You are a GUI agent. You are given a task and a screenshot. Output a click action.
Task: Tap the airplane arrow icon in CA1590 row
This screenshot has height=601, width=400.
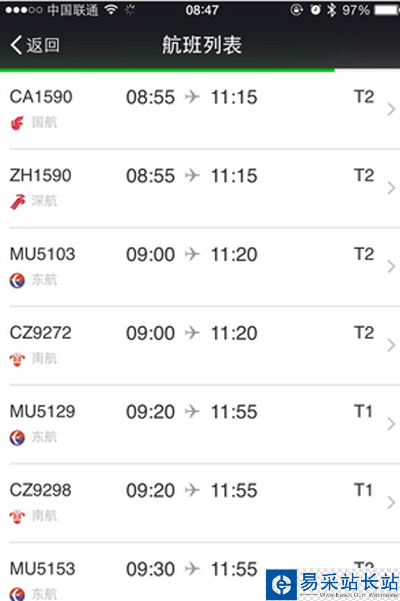[192, 97]
